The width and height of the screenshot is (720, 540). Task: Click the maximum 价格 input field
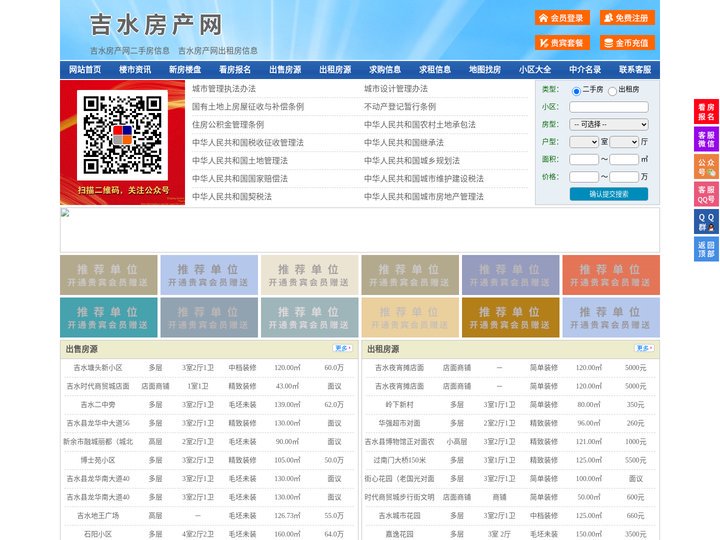[x=624, y=177]
